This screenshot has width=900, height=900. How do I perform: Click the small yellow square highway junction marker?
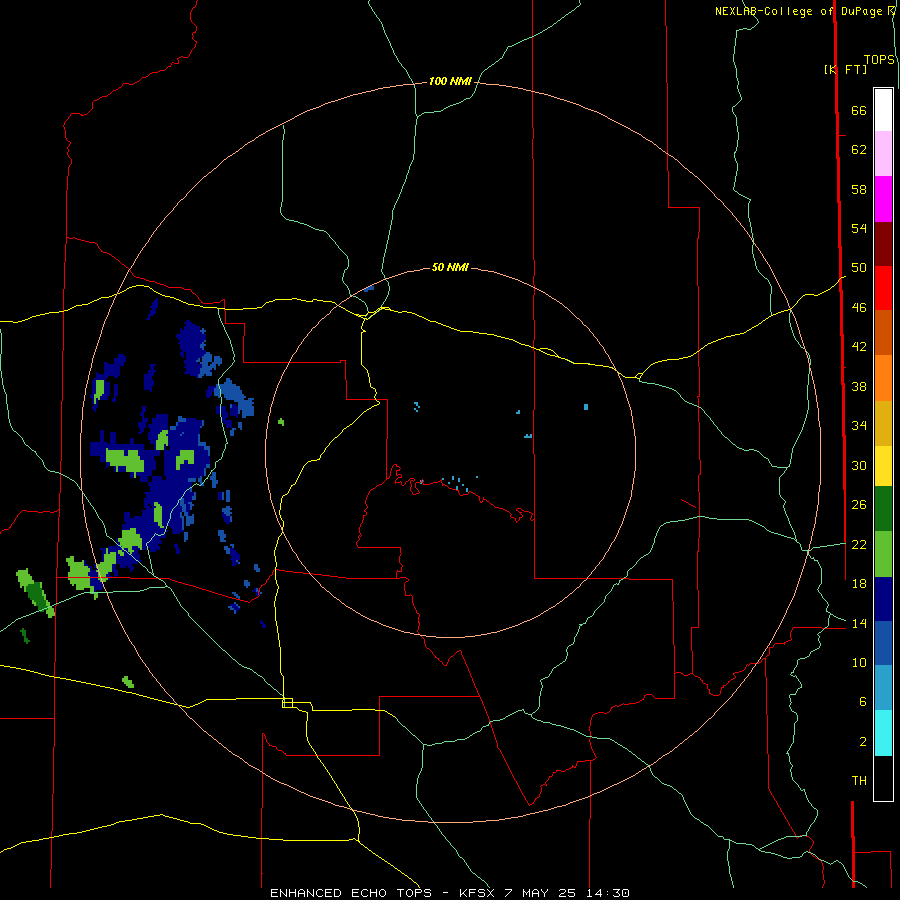tap(288, 703)
